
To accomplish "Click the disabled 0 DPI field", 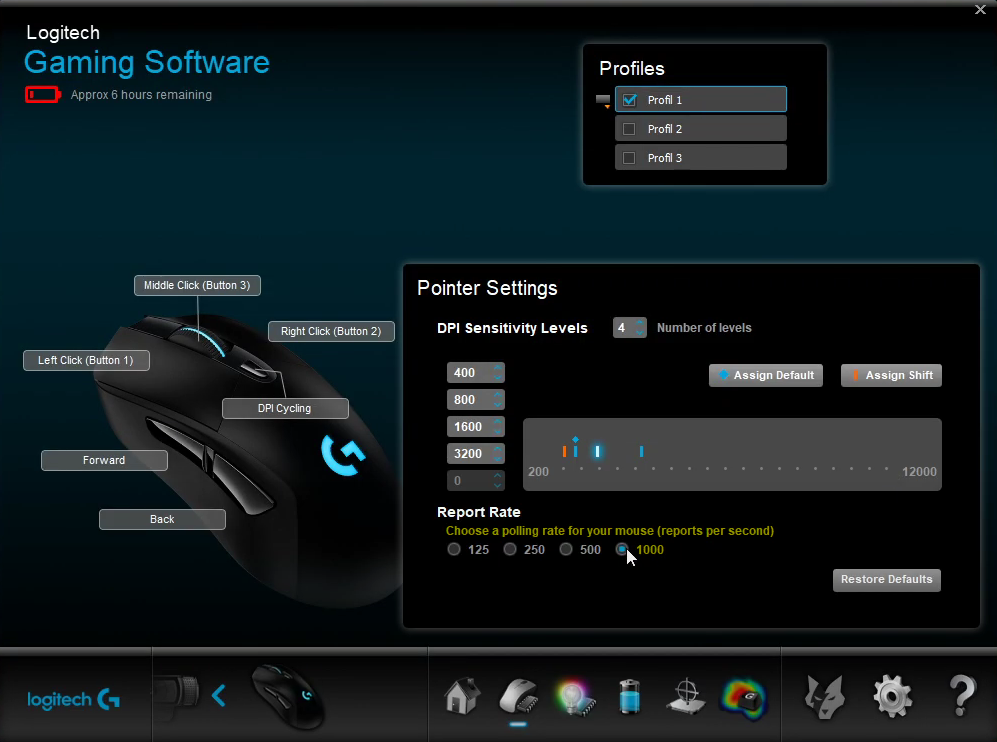I will pyautogui.click(x=476, y=481).
